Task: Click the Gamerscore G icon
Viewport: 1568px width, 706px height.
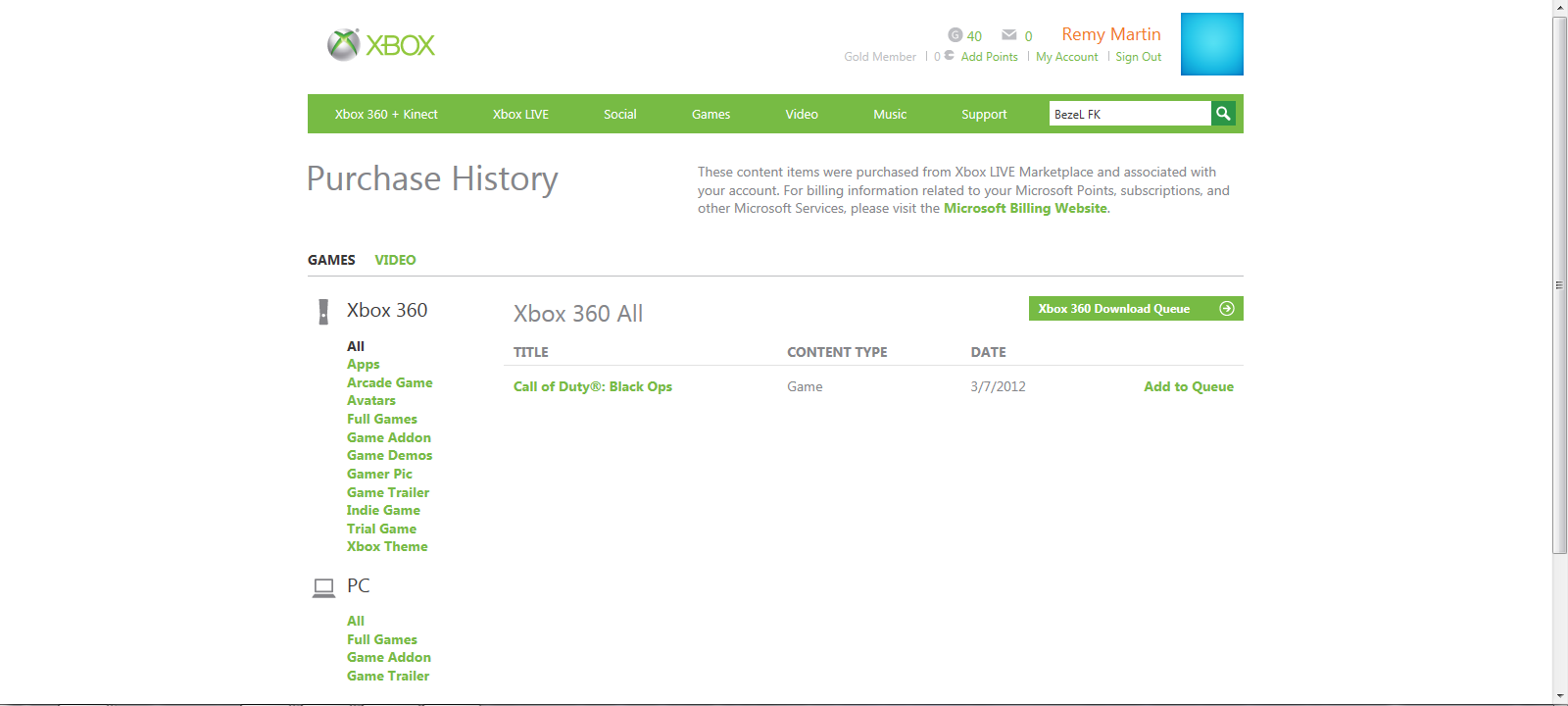Action: 955,35
